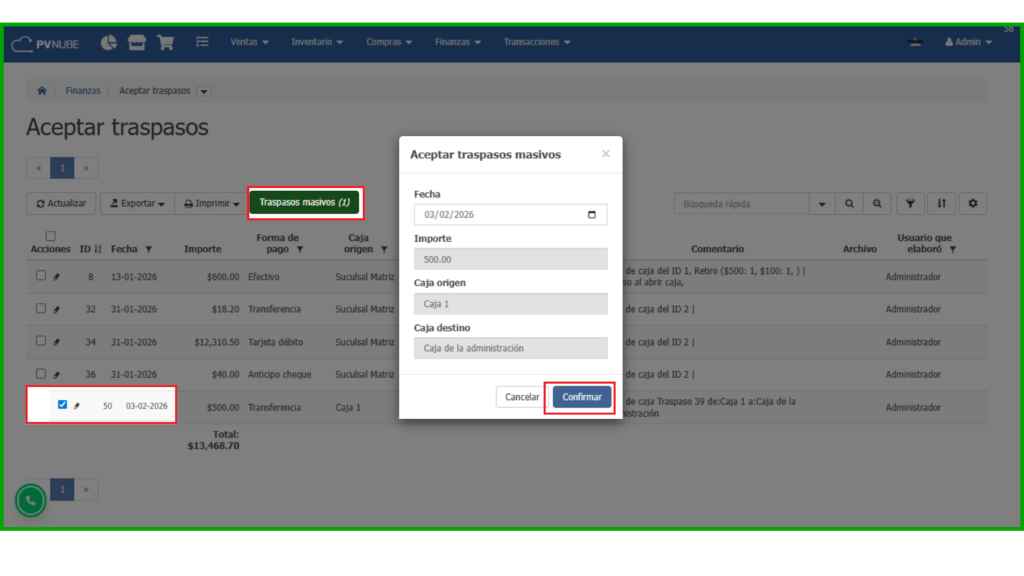Open the Ventas menu
The height and width of the screenshot is (576, 1024).
pyautogui.click(x=249, y=42)
